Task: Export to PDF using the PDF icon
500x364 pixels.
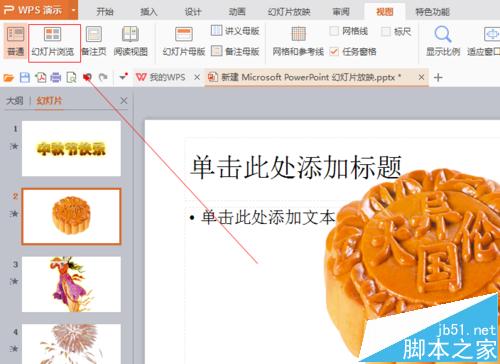Action: click(41, 78)
